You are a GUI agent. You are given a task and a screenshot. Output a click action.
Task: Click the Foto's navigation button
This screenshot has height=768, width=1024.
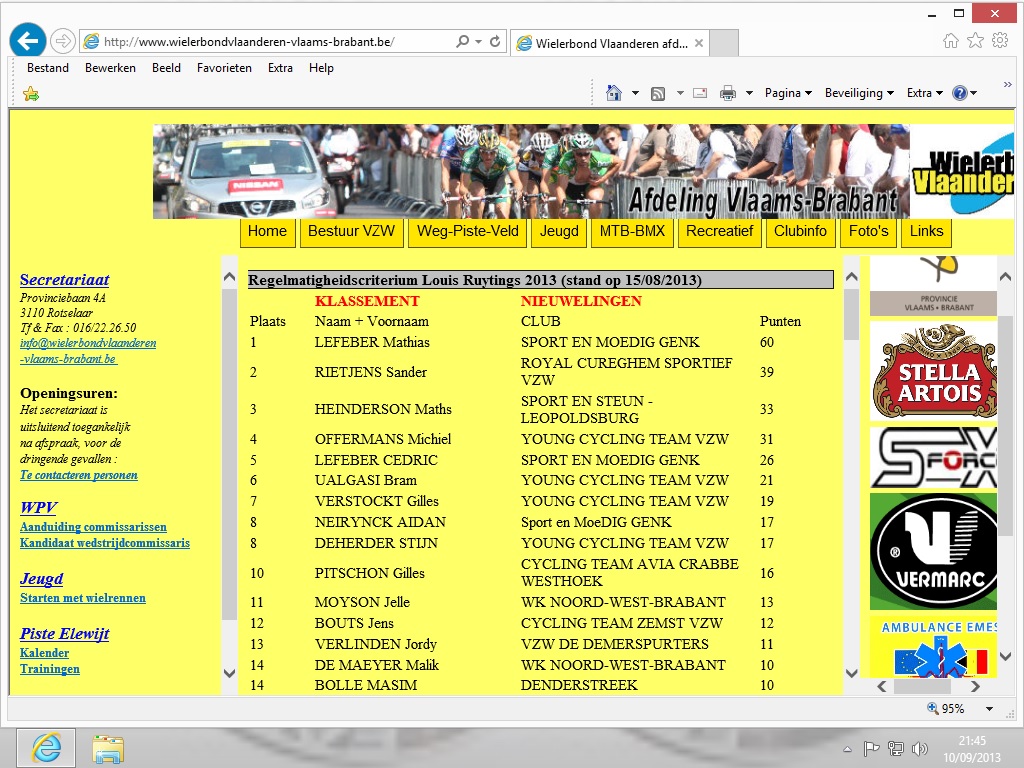(869, 232)
